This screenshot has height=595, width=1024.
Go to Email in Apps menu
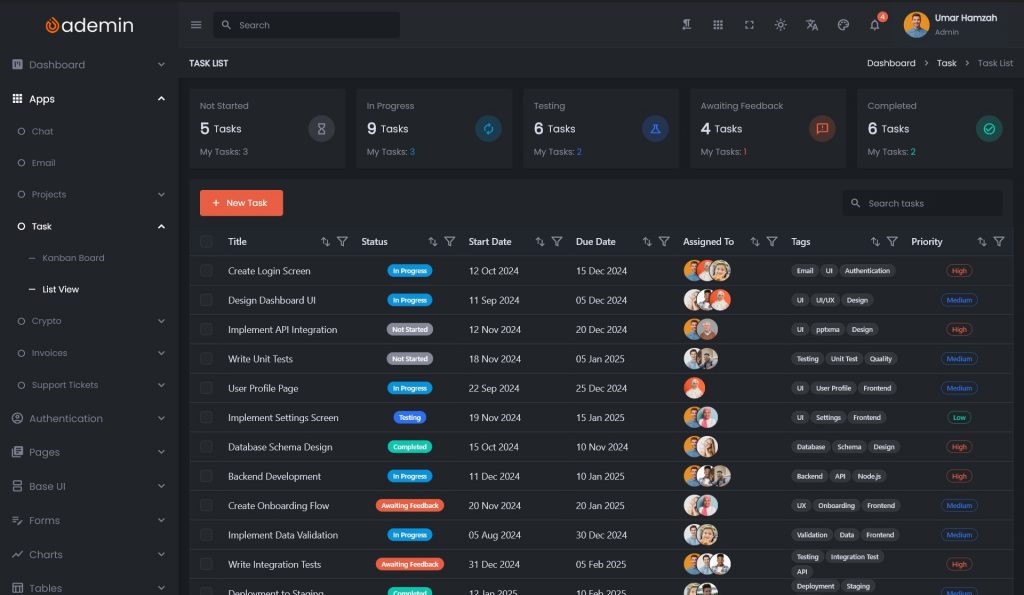coord(43,163)
